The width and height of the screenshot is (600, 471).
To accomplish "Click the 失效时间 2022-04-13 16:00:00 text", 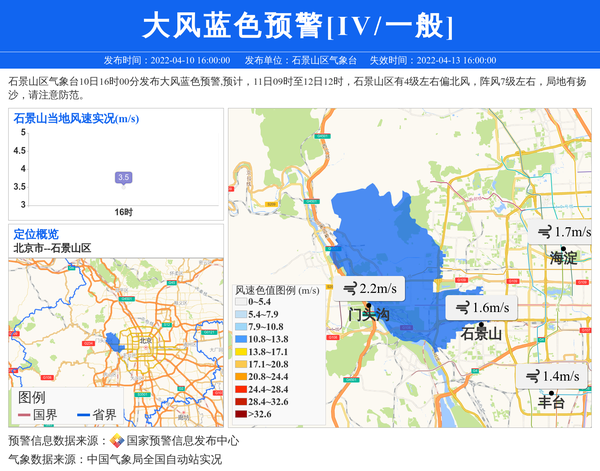I will click(x=433, y=60).
